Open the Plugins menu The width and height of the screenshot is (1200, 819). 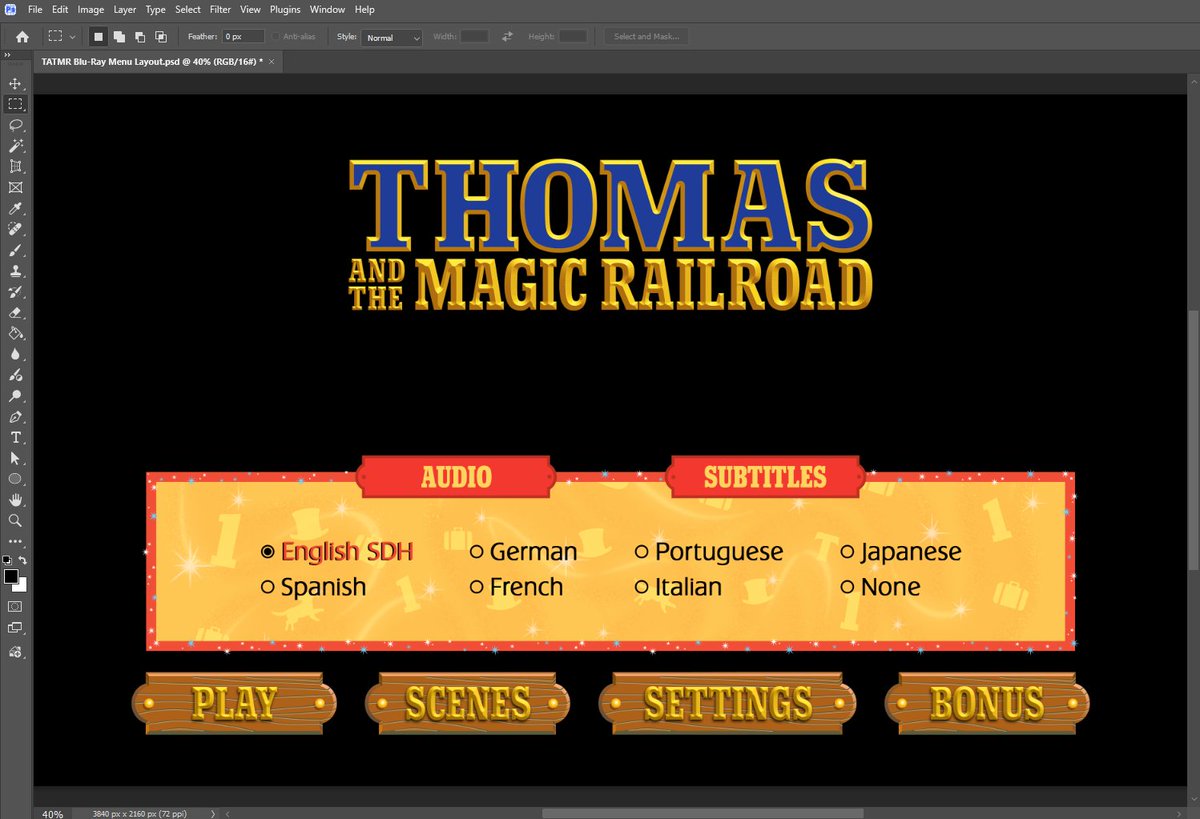point(285,9)
